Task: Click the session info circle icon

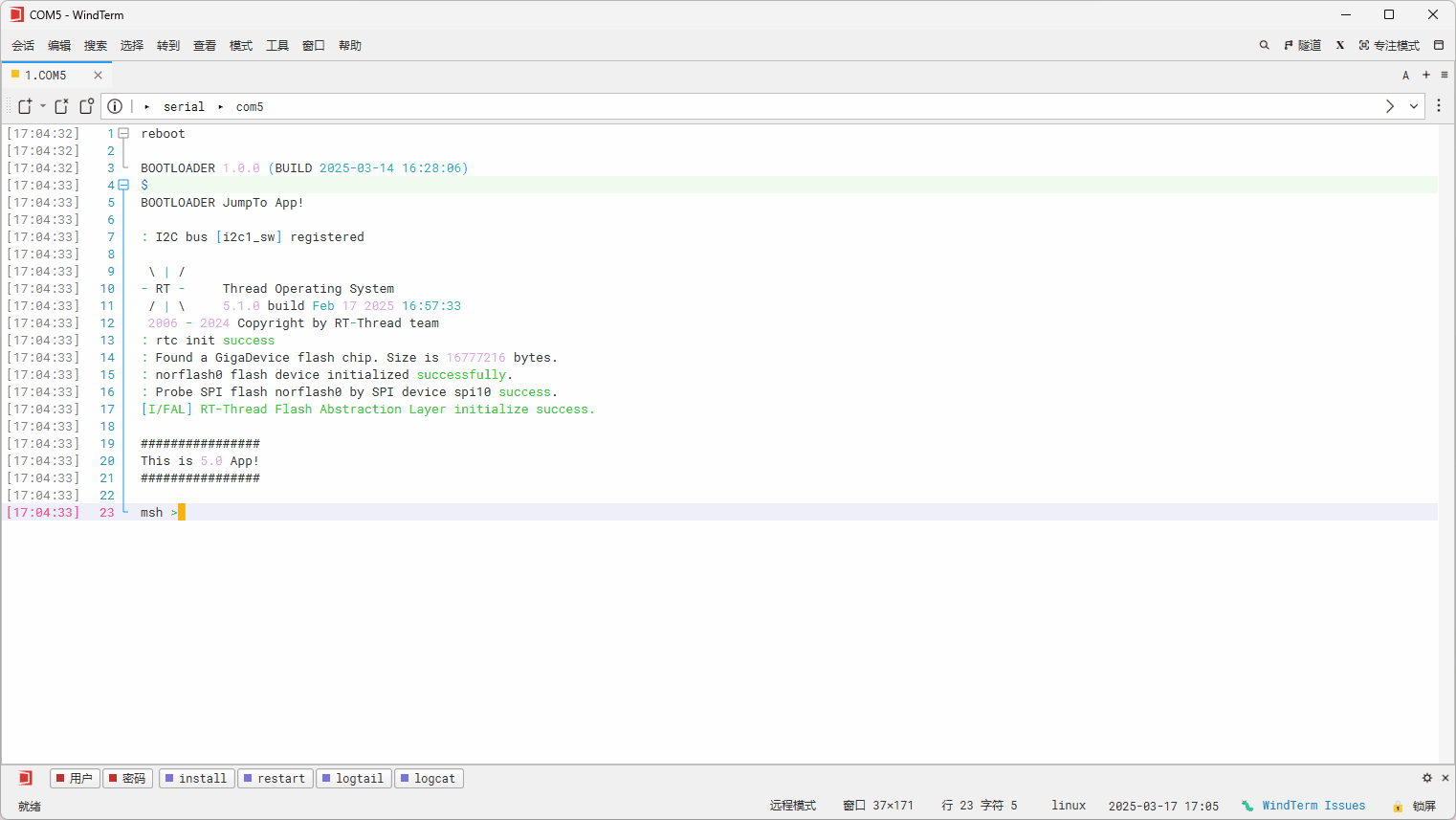Action: point(115,106)
